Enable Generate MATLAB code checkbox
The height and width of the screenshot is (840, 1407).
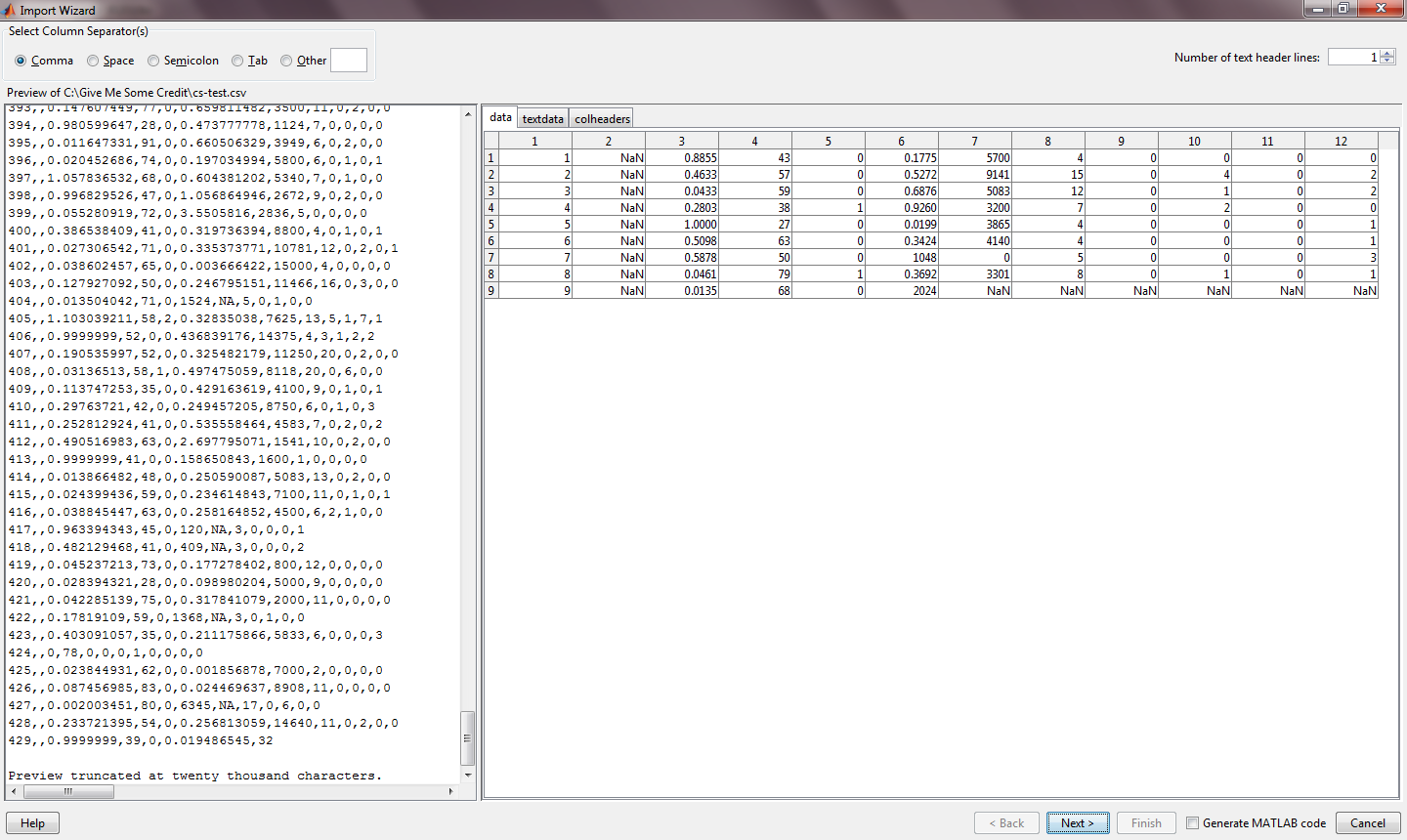(1192, 823)
